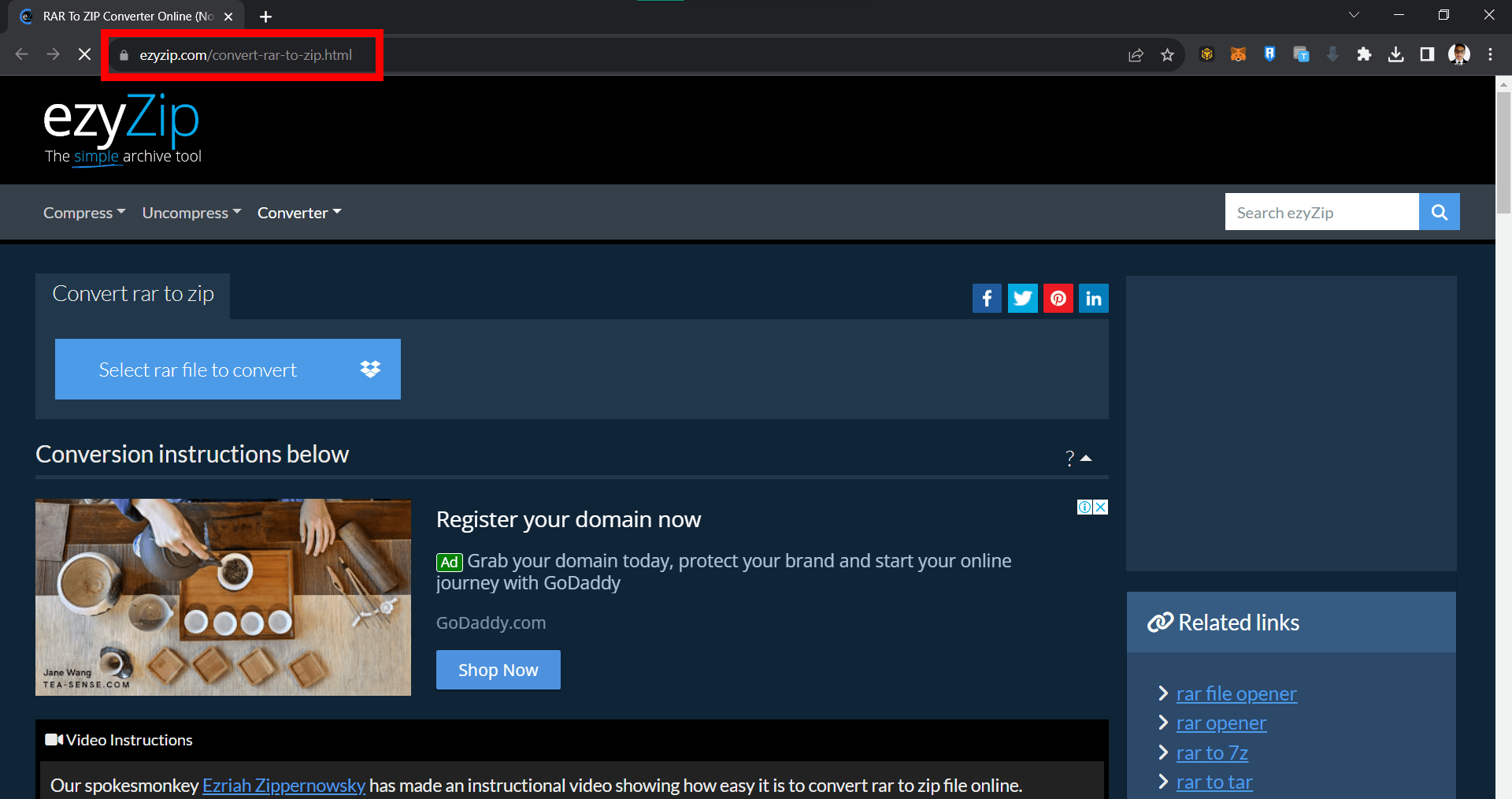Viewport: 1512px width, 799px height.
Task: Dismiss the ad with its X control
Action: point(1101,507)
